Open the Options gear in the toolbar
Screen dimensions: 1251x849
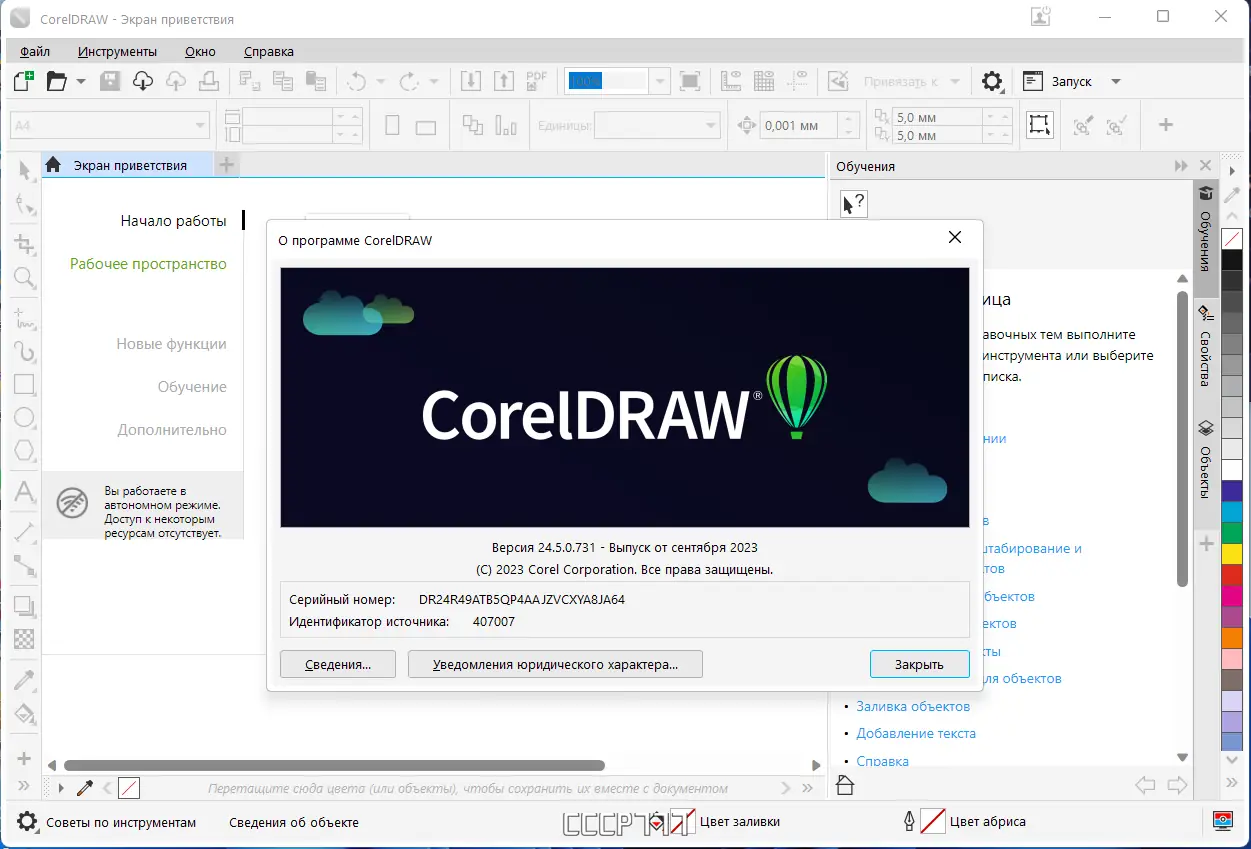pos(992,81)
